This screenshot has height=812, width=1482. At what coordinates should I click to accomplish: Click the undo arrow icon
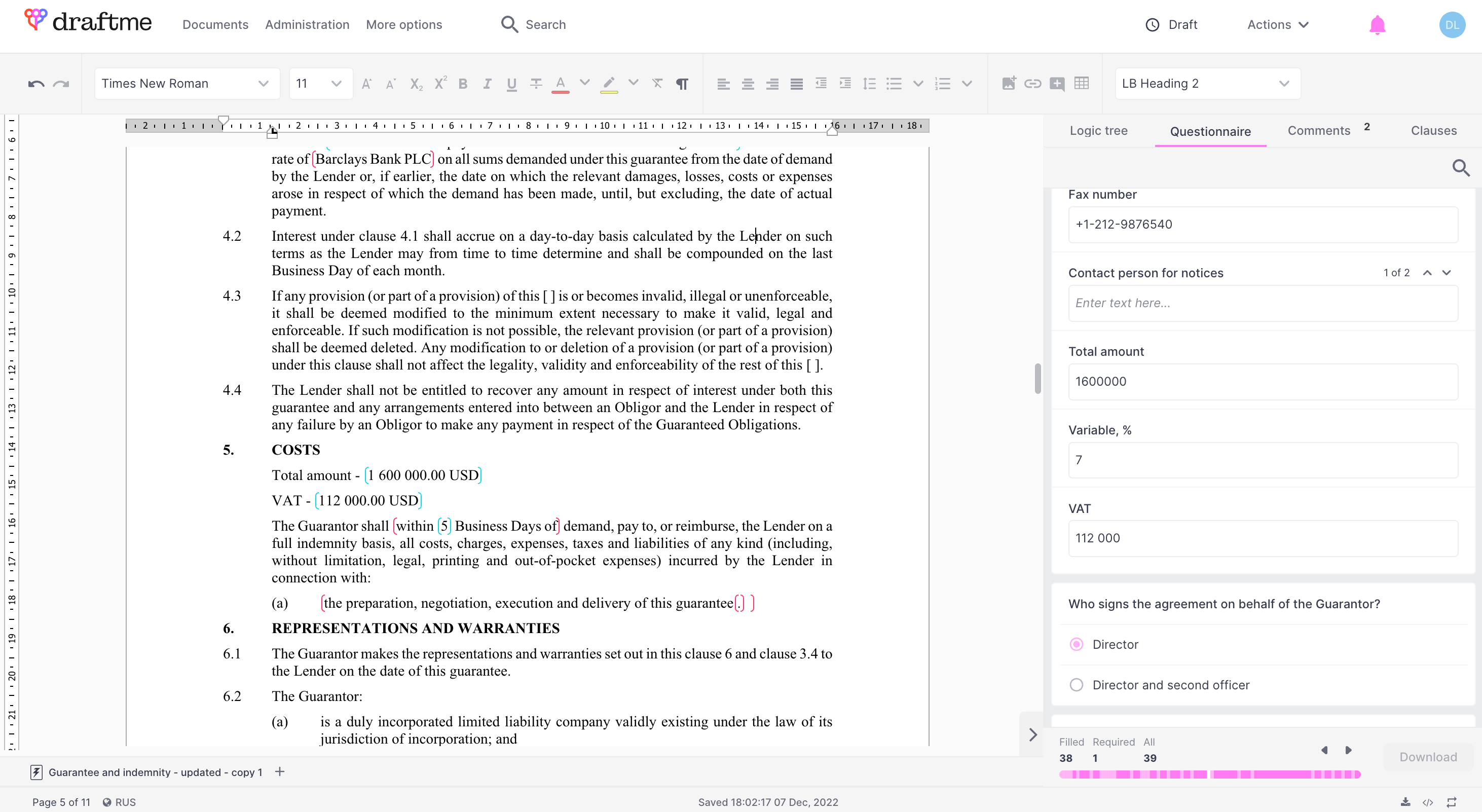point(35,84)
